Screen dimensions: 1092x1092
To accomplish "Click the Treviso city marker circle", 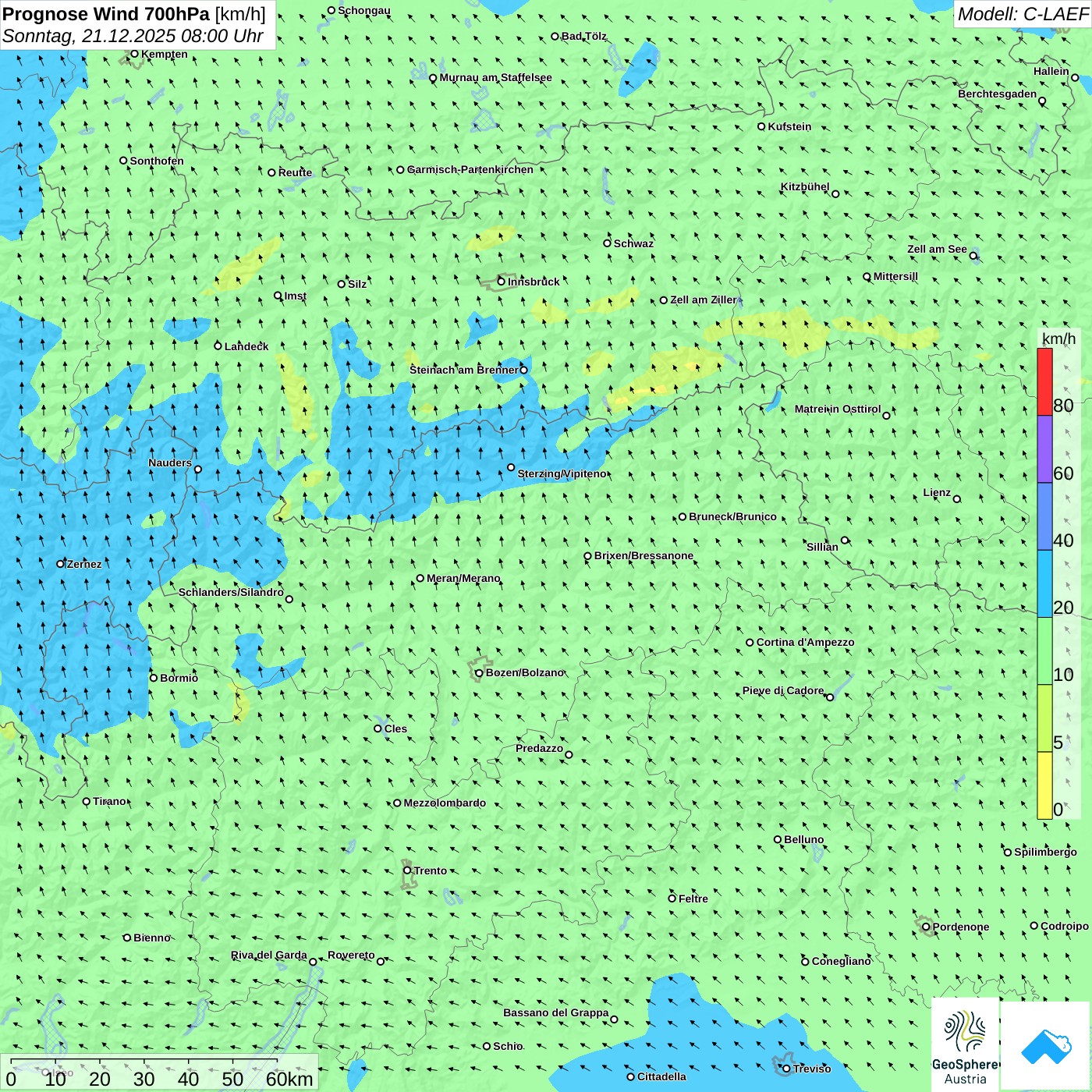I will tap(786, 1069).
